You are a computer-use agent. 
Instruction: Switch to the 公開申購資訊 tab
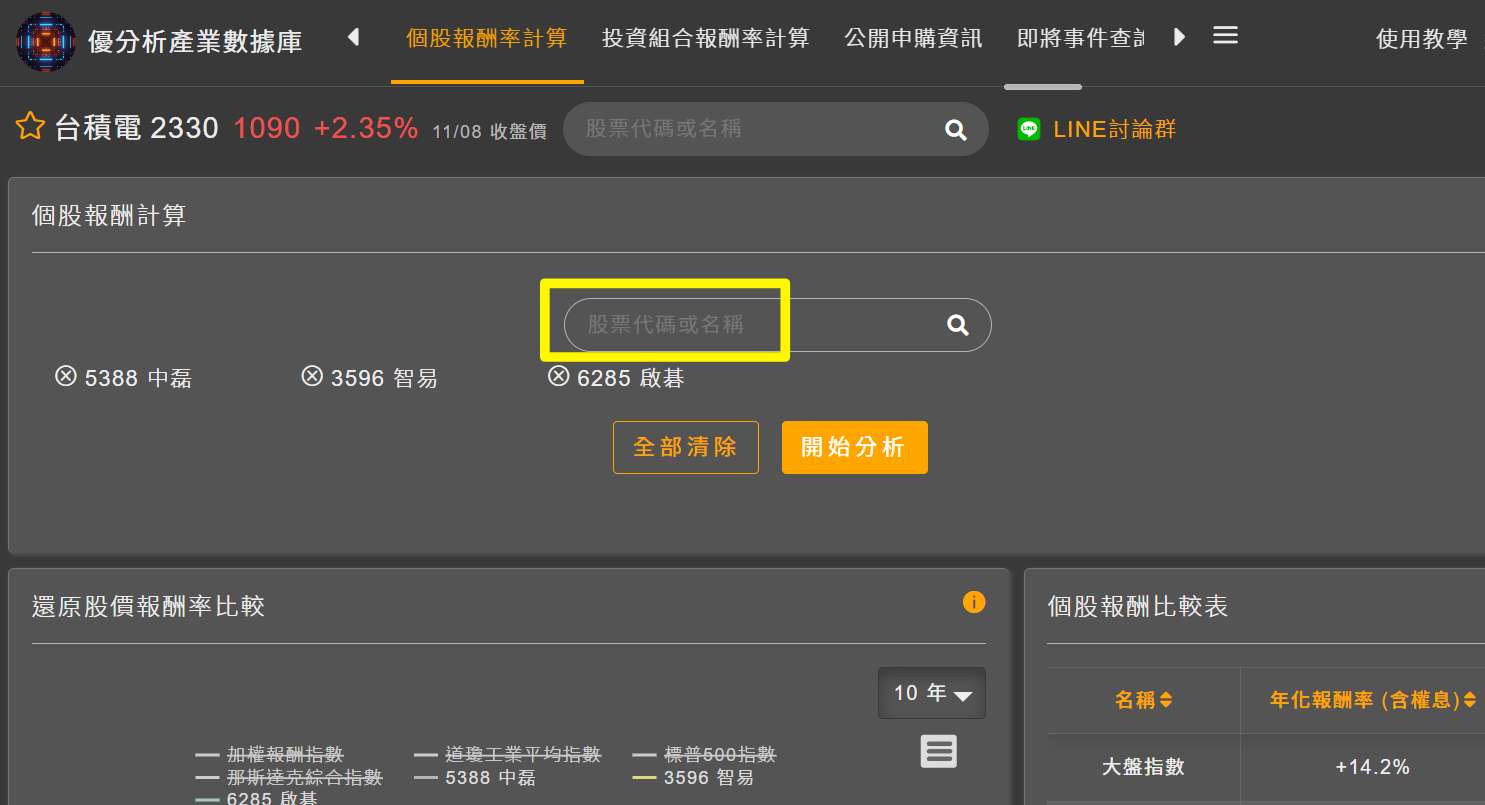[914, 39]
